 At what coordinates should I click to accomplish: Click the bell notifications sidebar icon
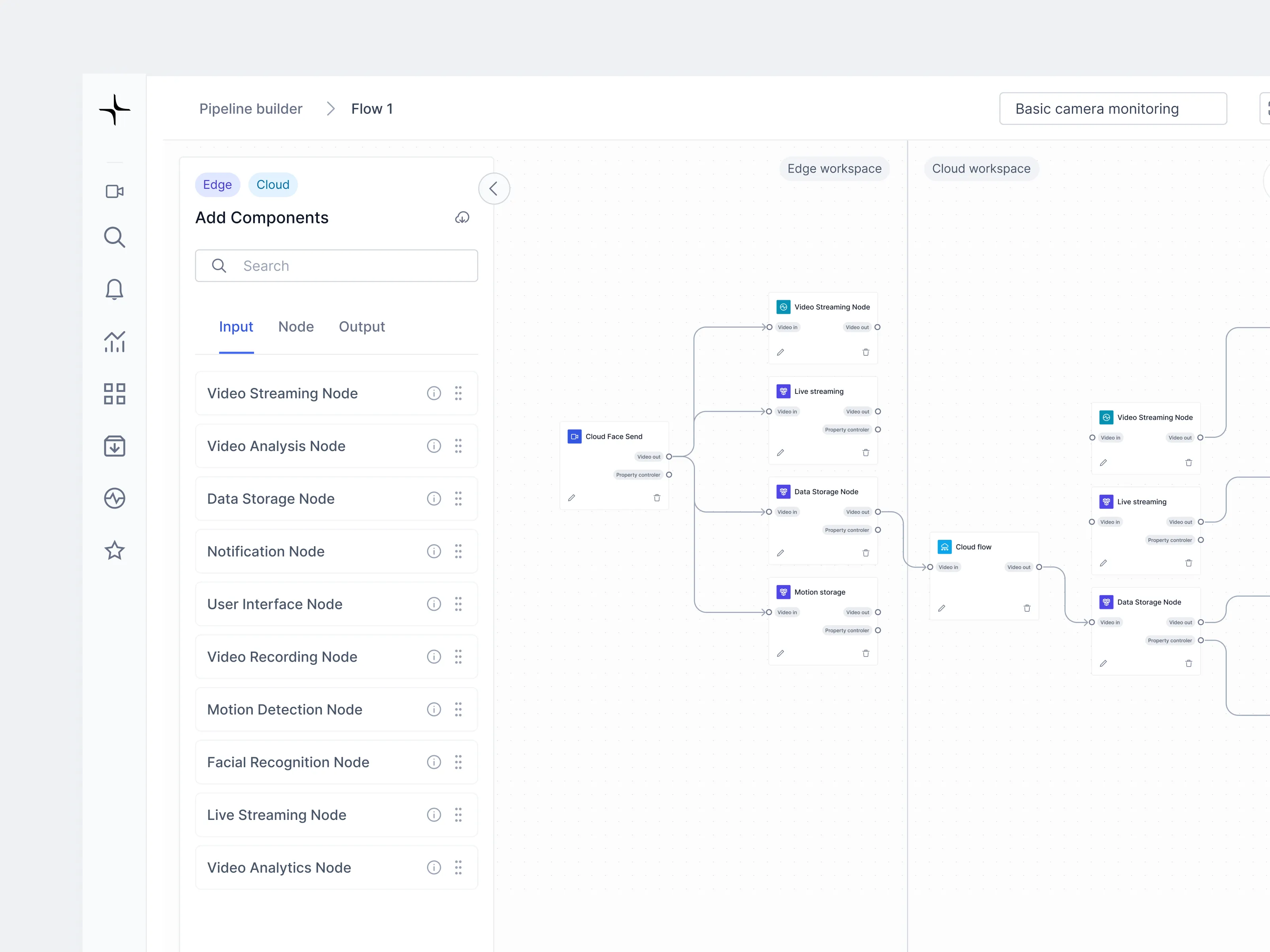pyautogui.click(x=114, y=289)
